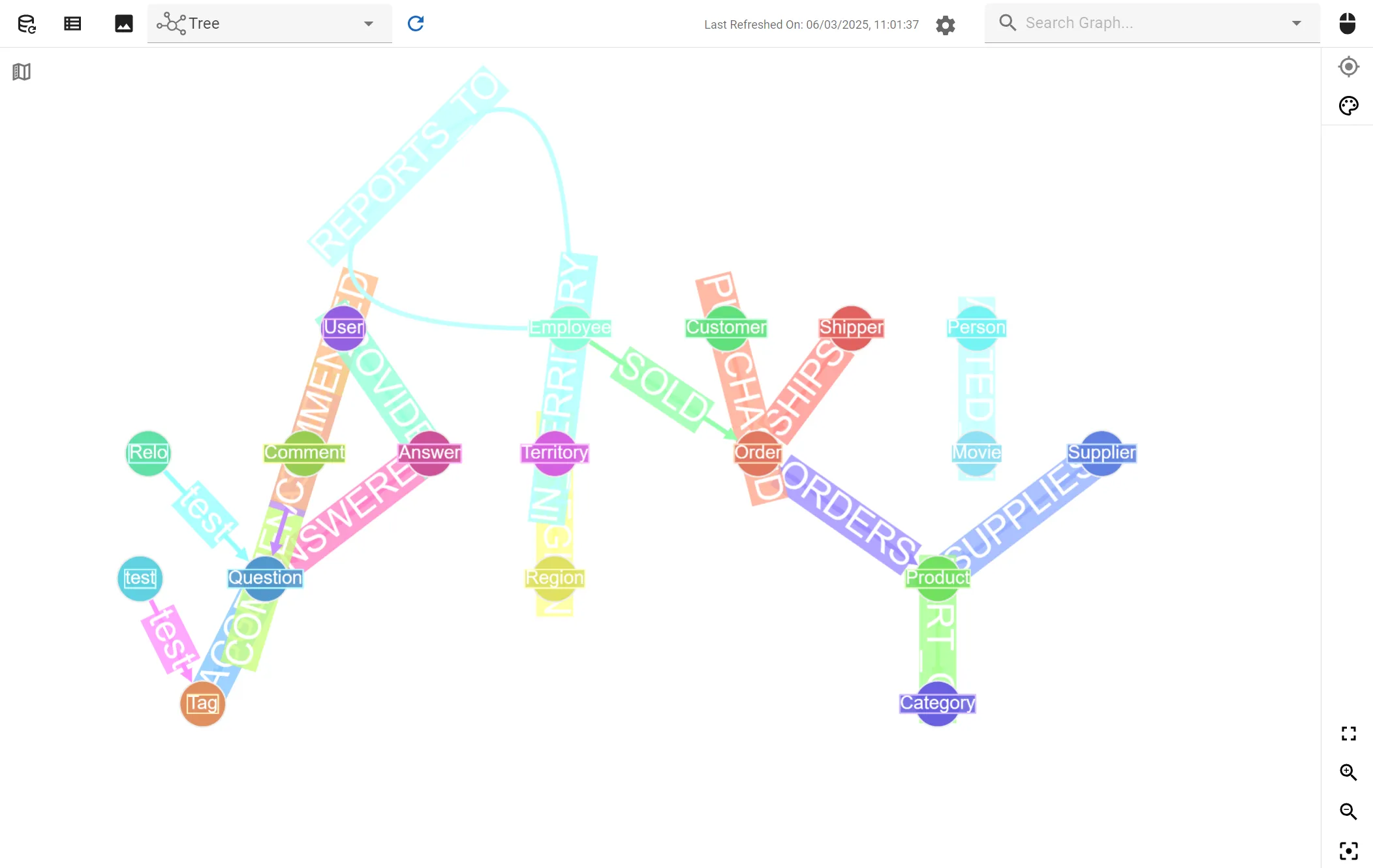Select the Region node
1373x868 pixels.
pos(555,578)
